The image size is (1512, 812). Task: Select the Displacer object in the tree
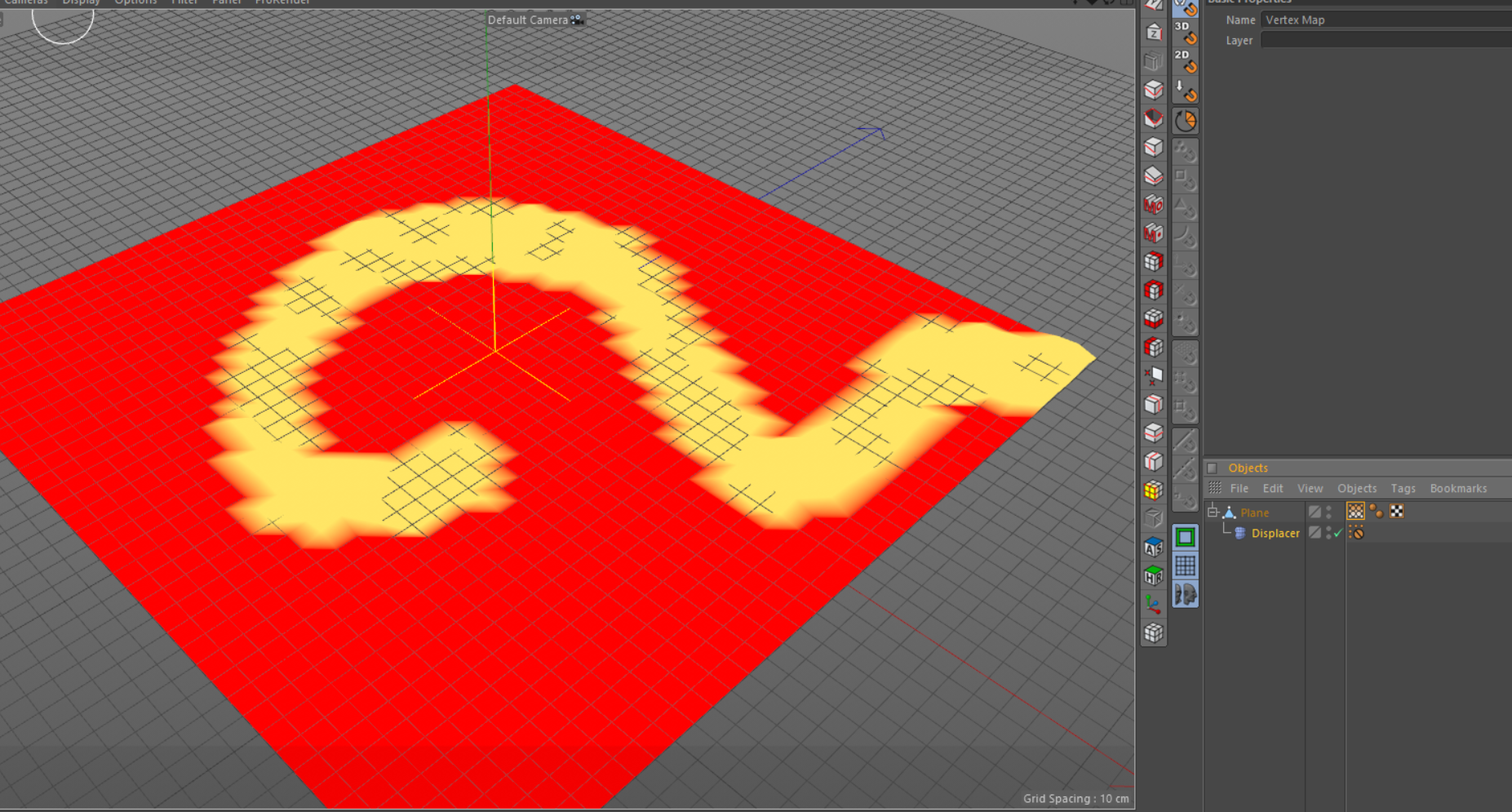(1275, 533)
